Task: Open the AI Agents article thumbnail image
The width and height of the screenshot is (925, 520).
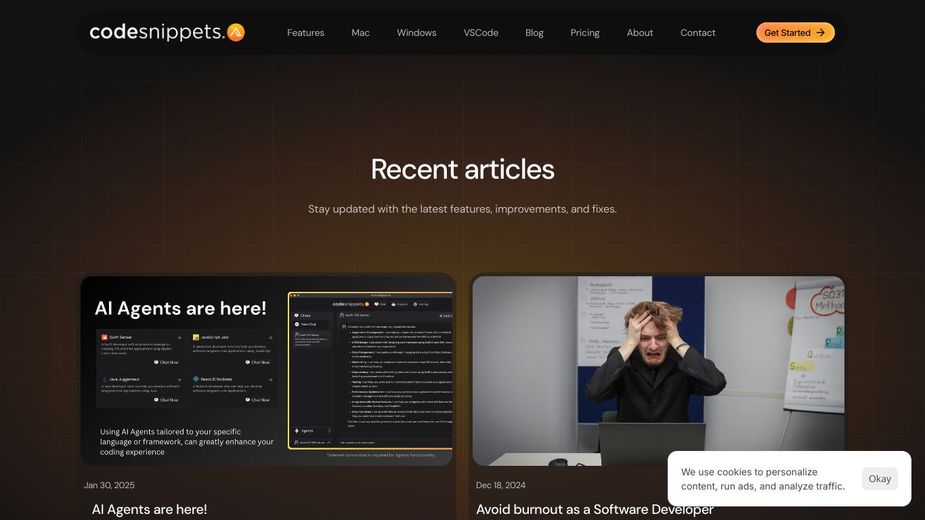Action: [267, 370]
